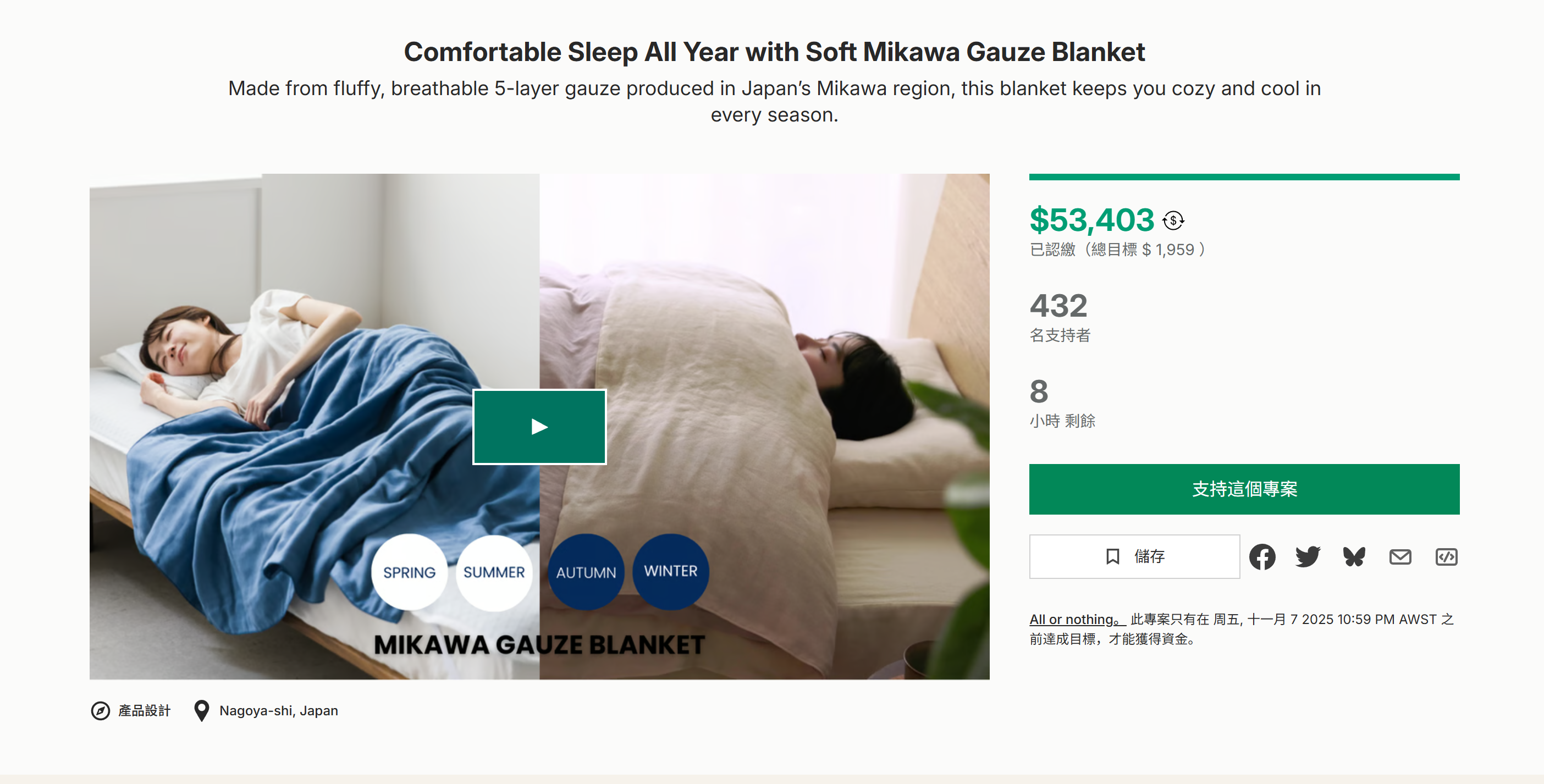Click the location pin icon
Image resolution: width=1544 pixels, height=784 pixels.
(201, 711)
